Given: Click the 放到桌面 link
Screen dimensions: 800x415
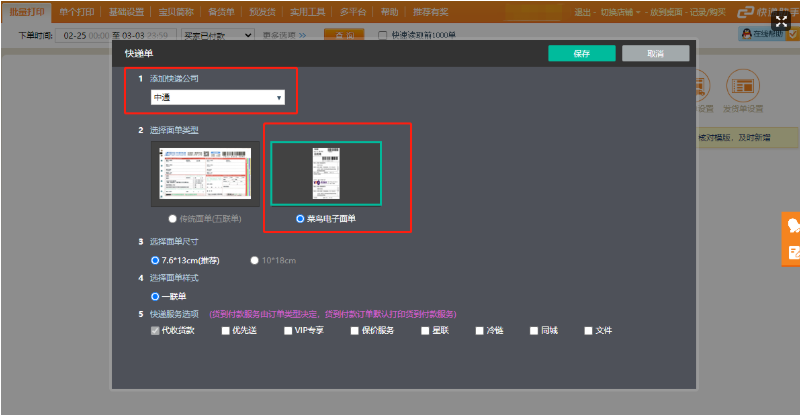Looking at the screenshot, I should 666,12.
